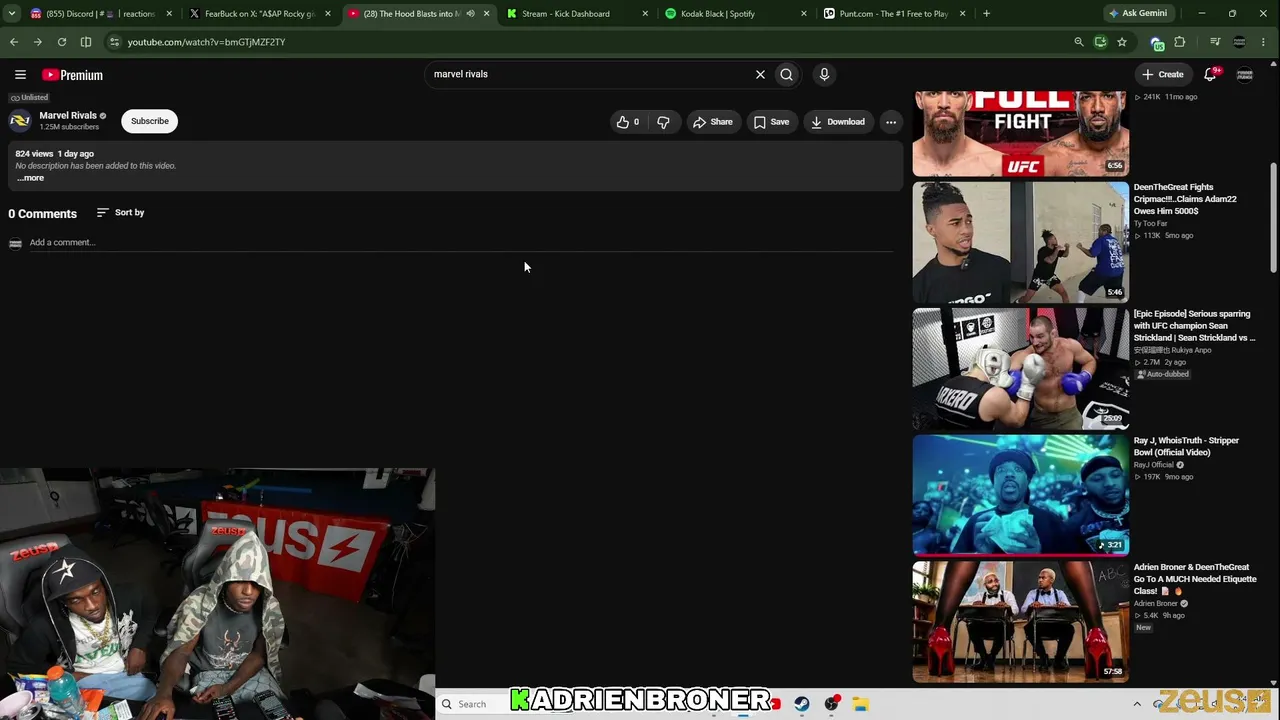Open the browser extensions puzzle menu
The width and height of the screenshot is (1280, 720).
(x=1180, y=42)
